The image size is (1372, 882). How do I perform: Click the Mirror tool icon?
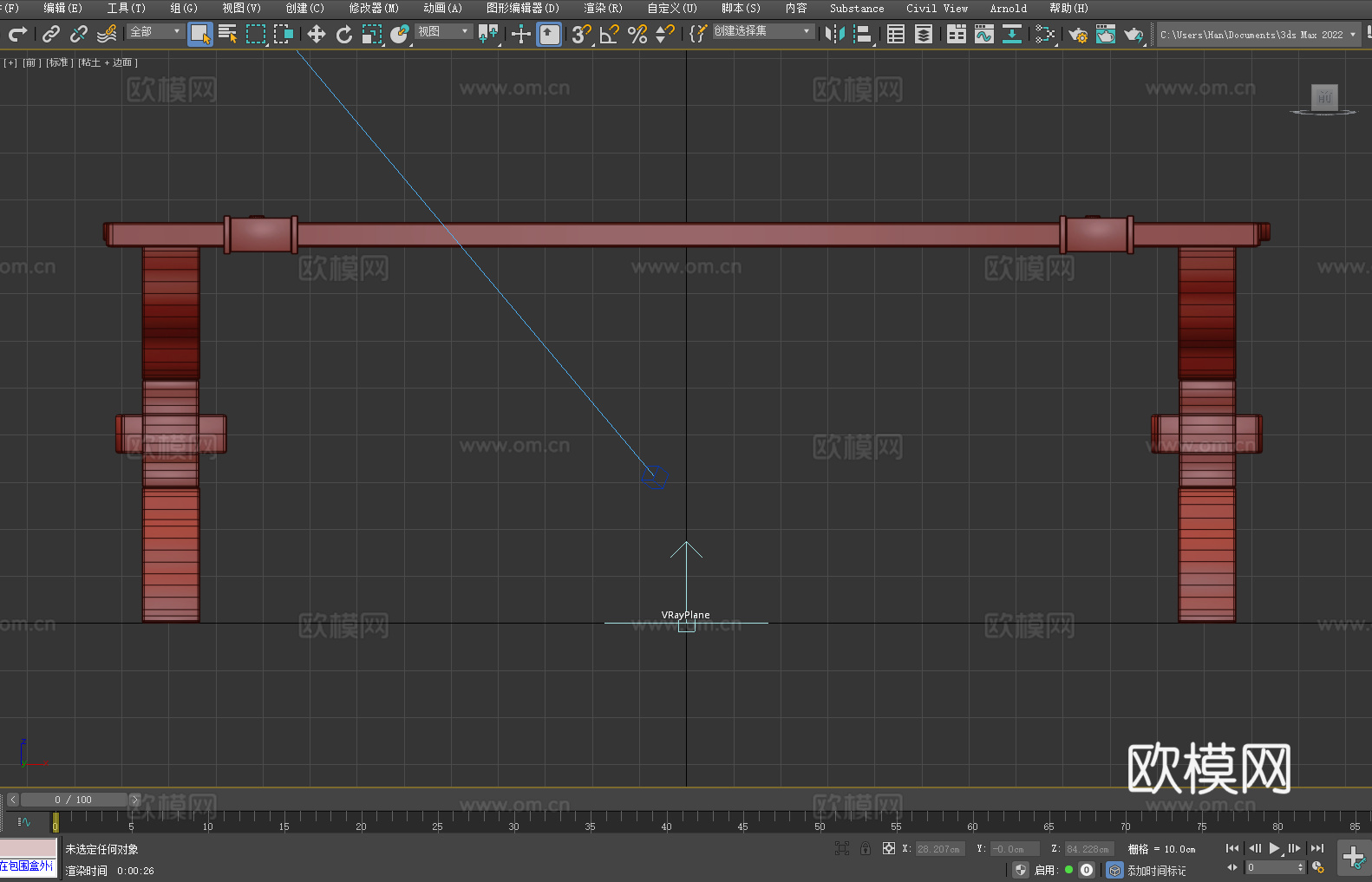point(835,34)
